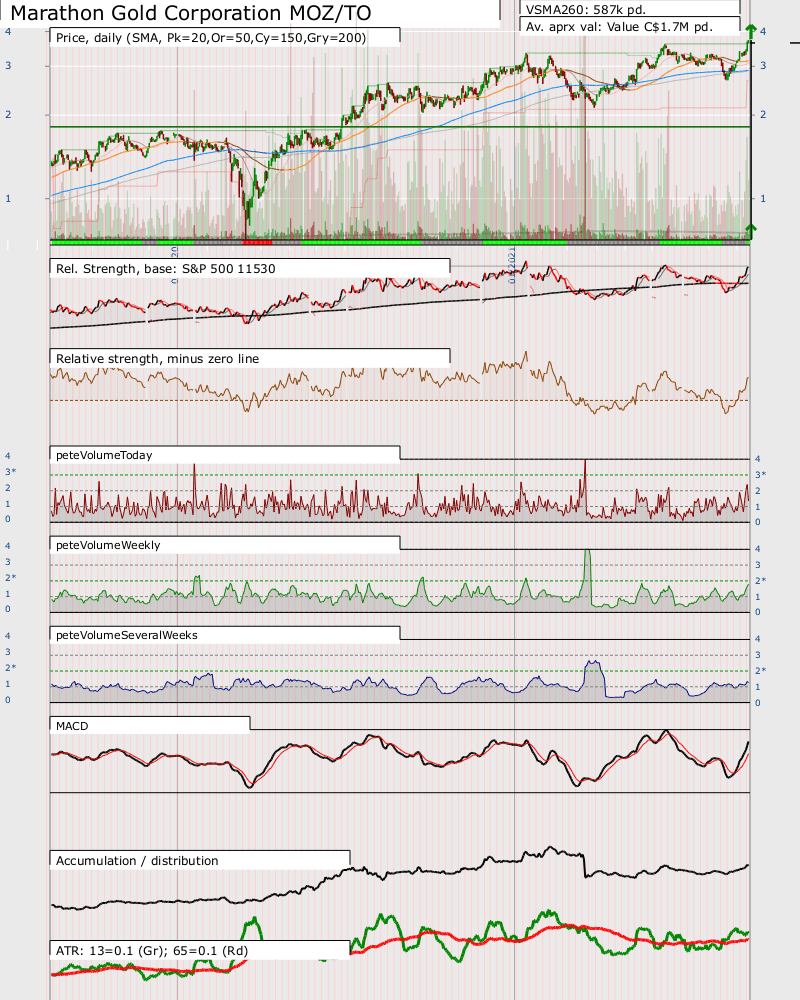The width and height of the screenshot is (800, 1000).
Task: Select the Rel. Strength base S&P 500 label
Action: (x=166, y=268)
